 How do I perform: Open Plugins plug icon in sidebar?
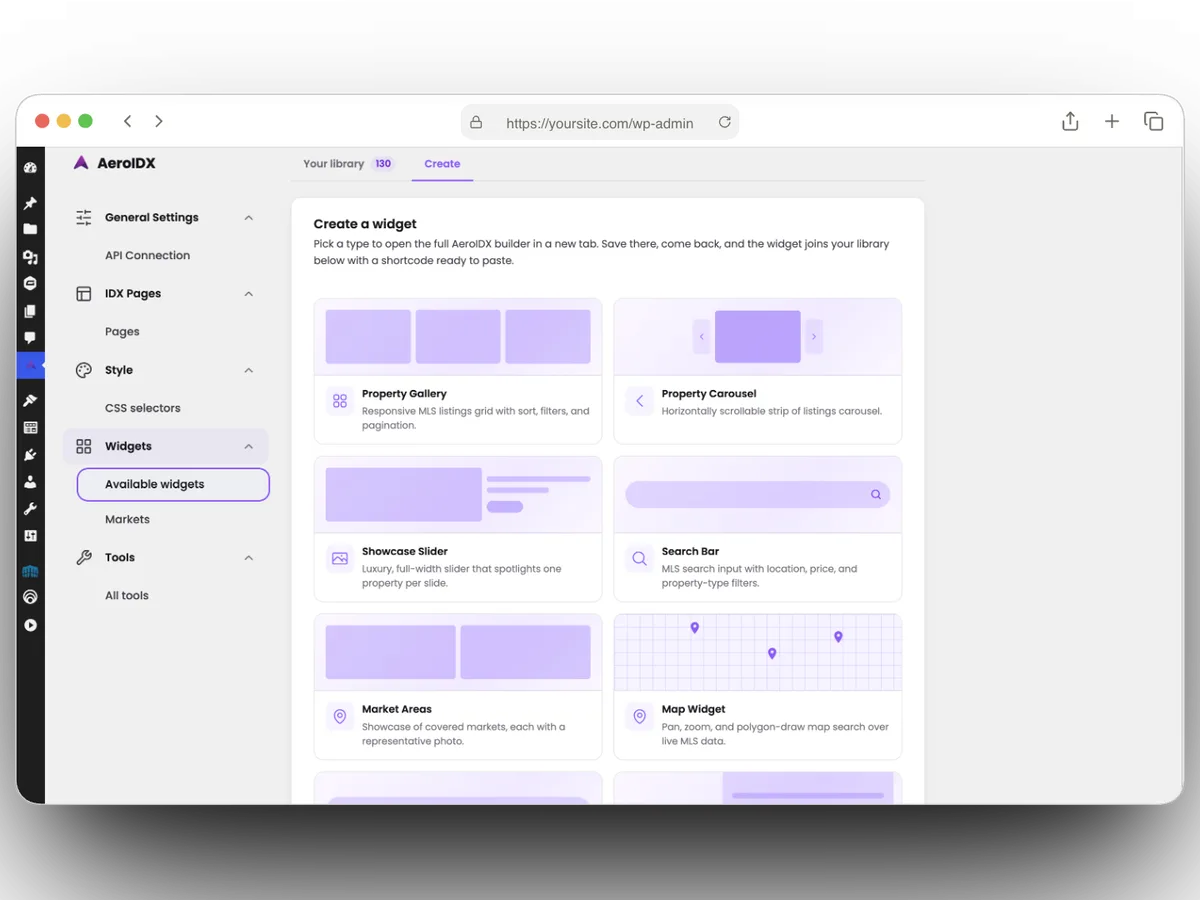click(x=30, y=455)
